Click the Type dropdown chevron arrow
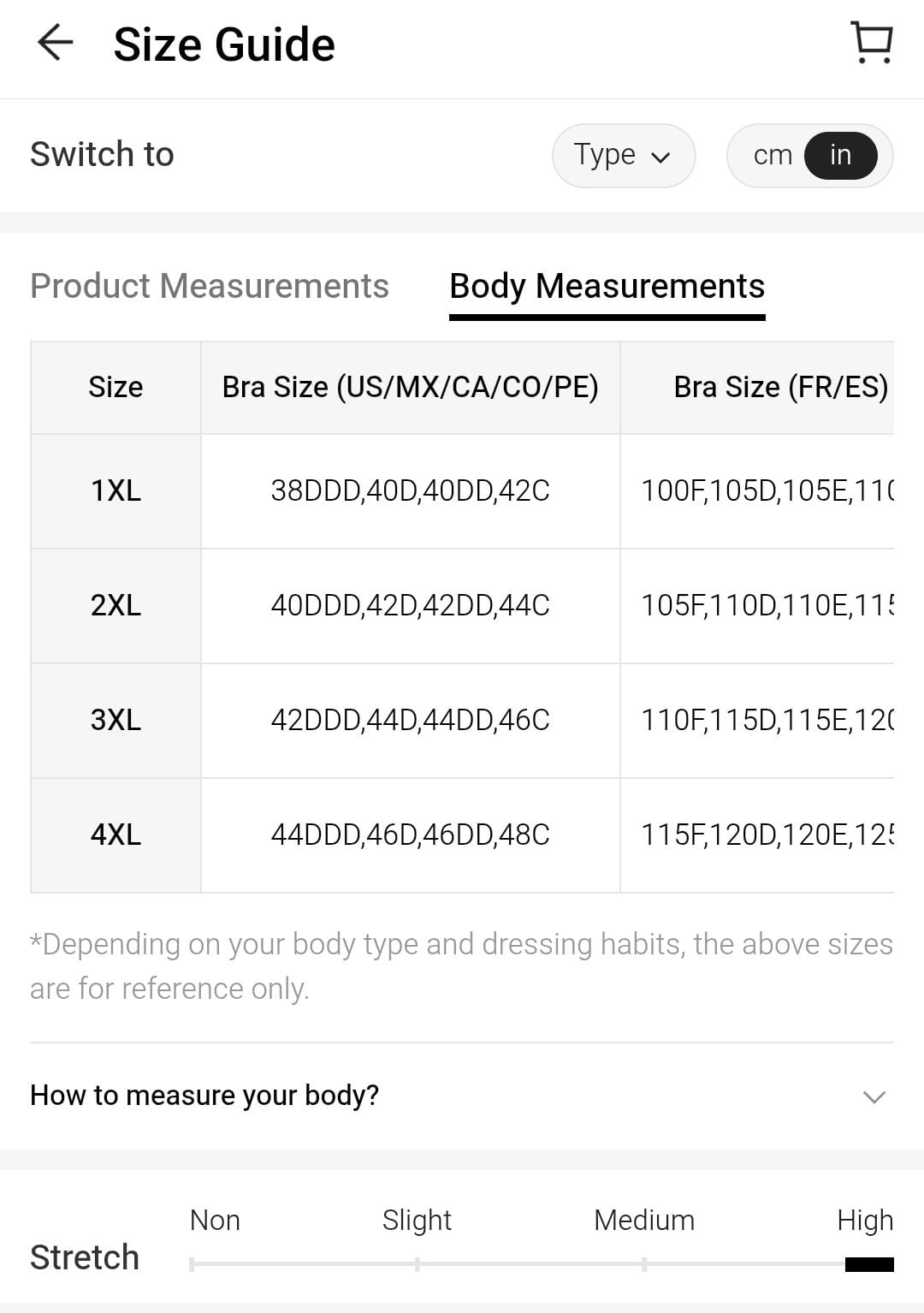 click(660, 157)
